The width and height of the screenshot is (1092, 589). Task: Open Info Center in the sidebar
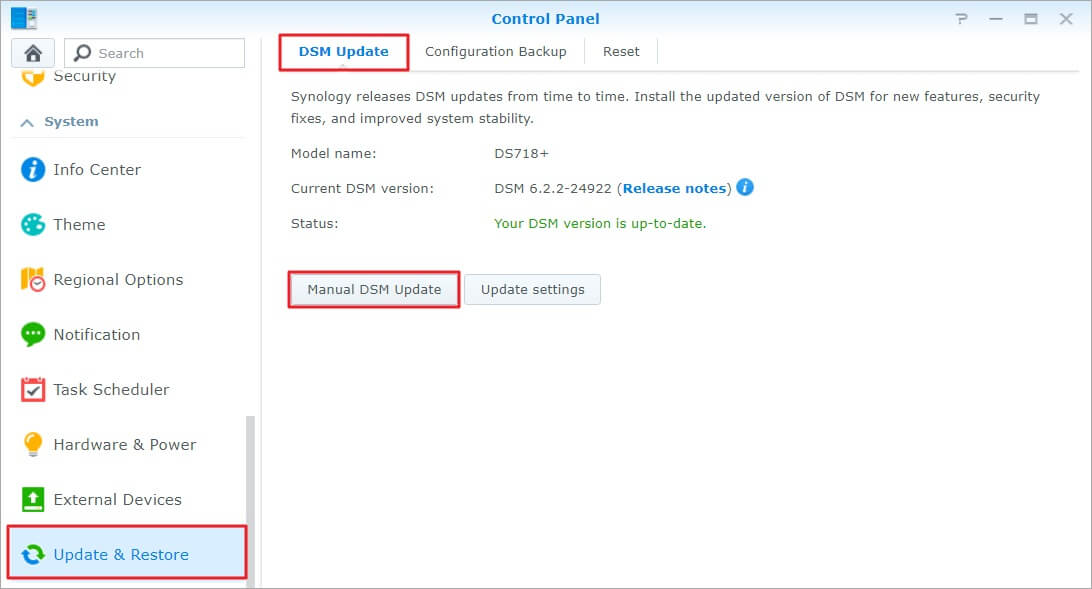pos(127,169)
